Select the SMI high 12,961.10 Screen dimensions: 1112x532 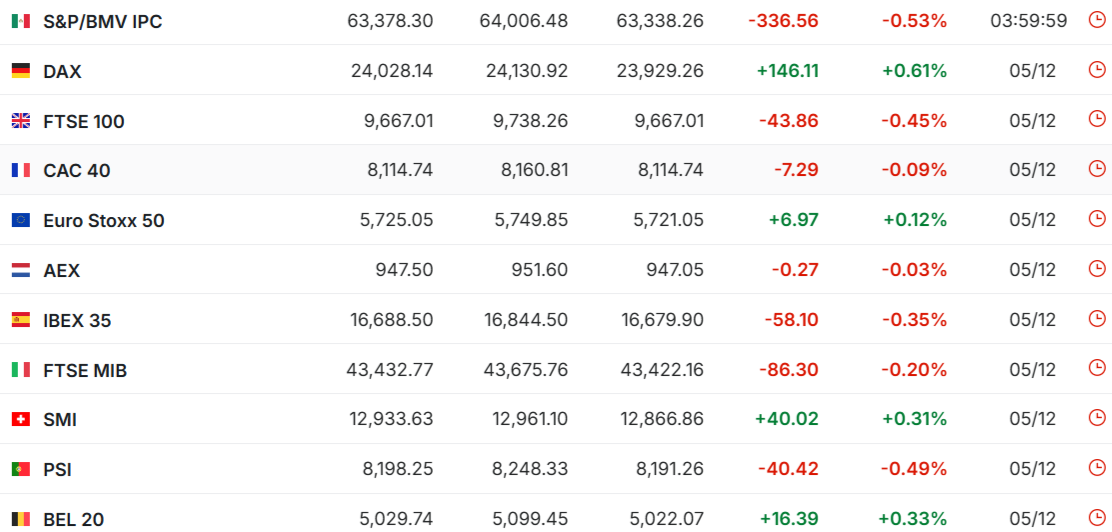pos(530,419)
